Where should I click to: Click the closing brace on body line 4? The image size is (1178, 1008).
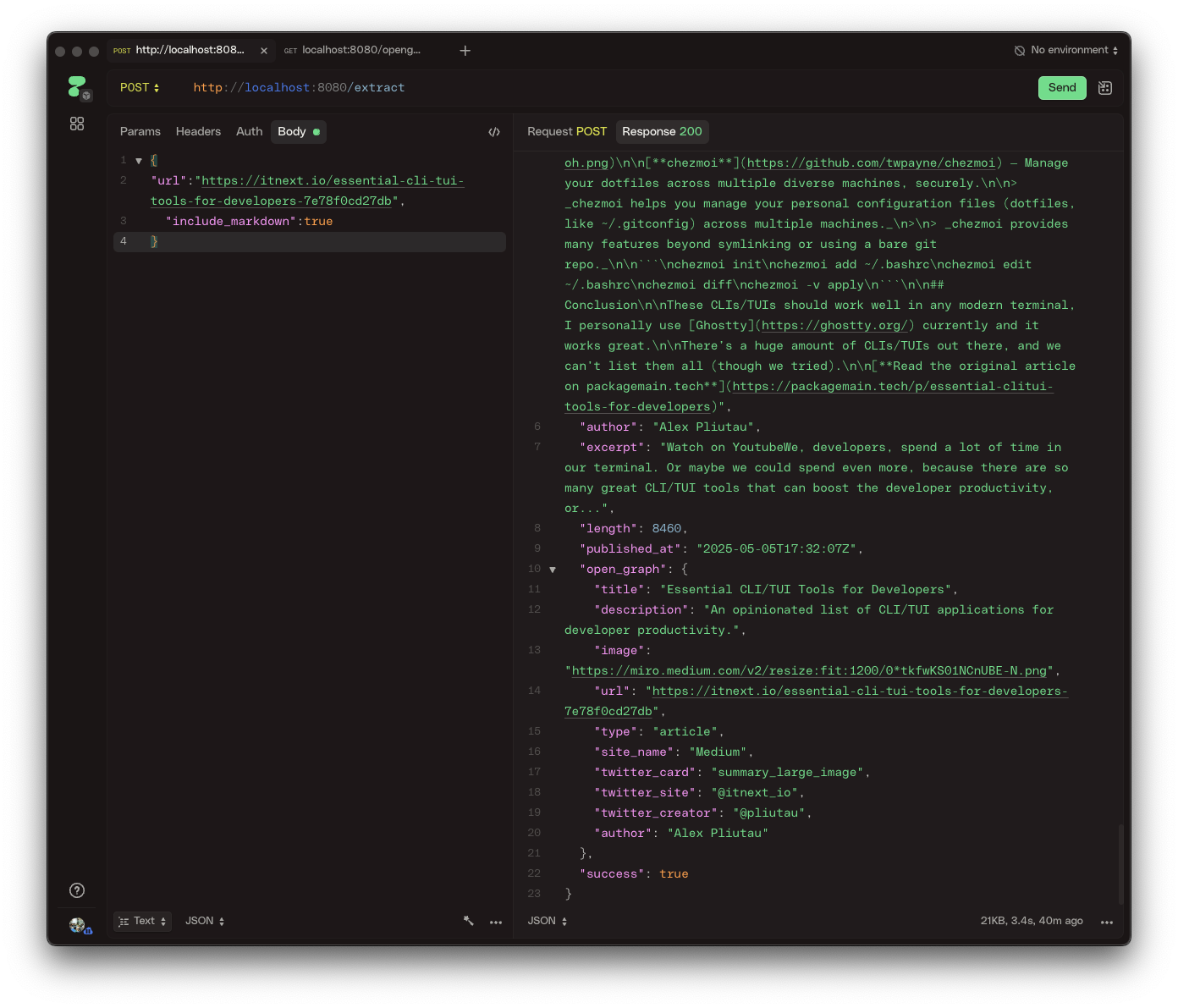(x=154, y=241)
